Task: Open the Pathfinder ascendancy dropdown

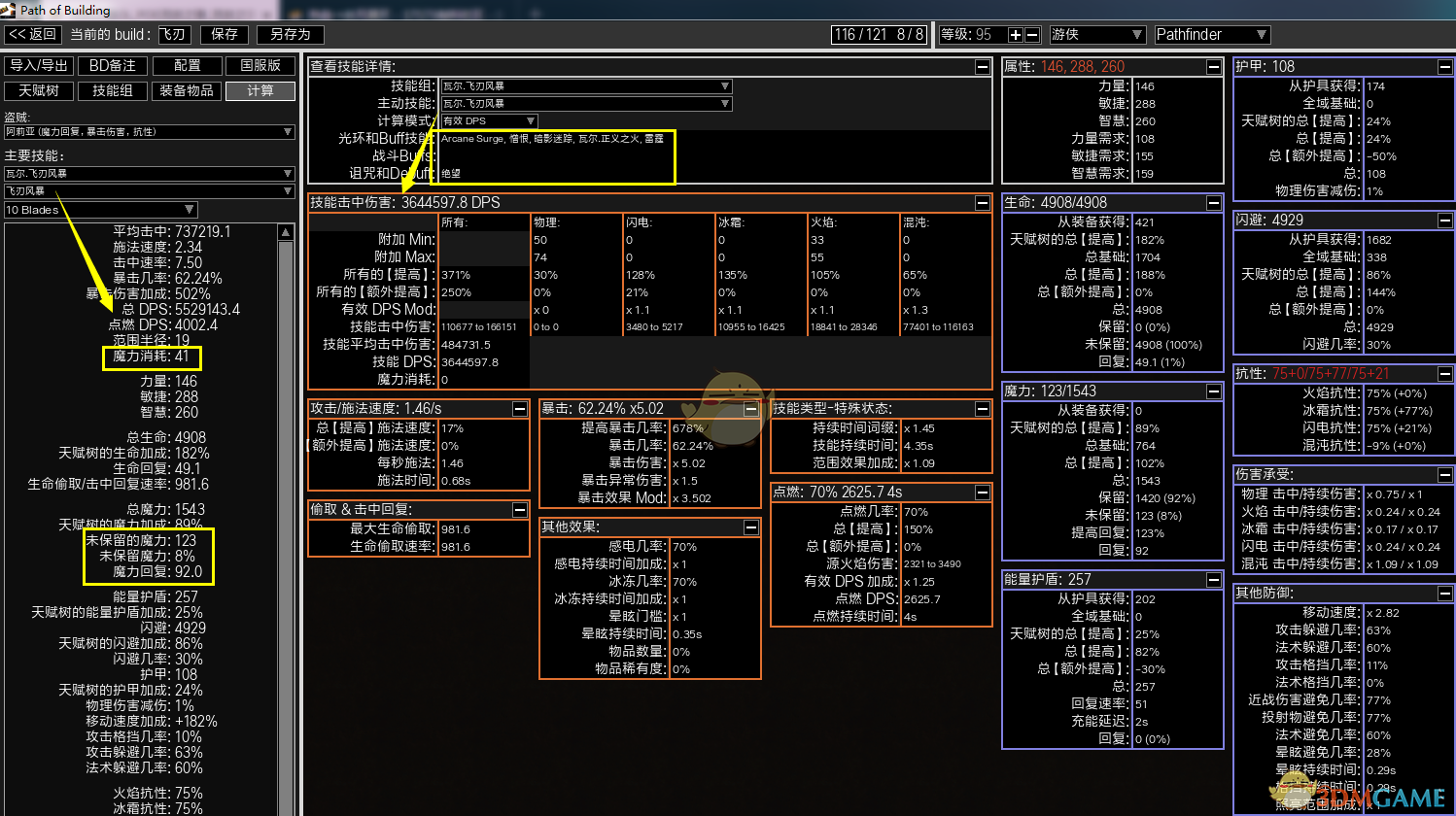Action: click(x=1211, y=35)
